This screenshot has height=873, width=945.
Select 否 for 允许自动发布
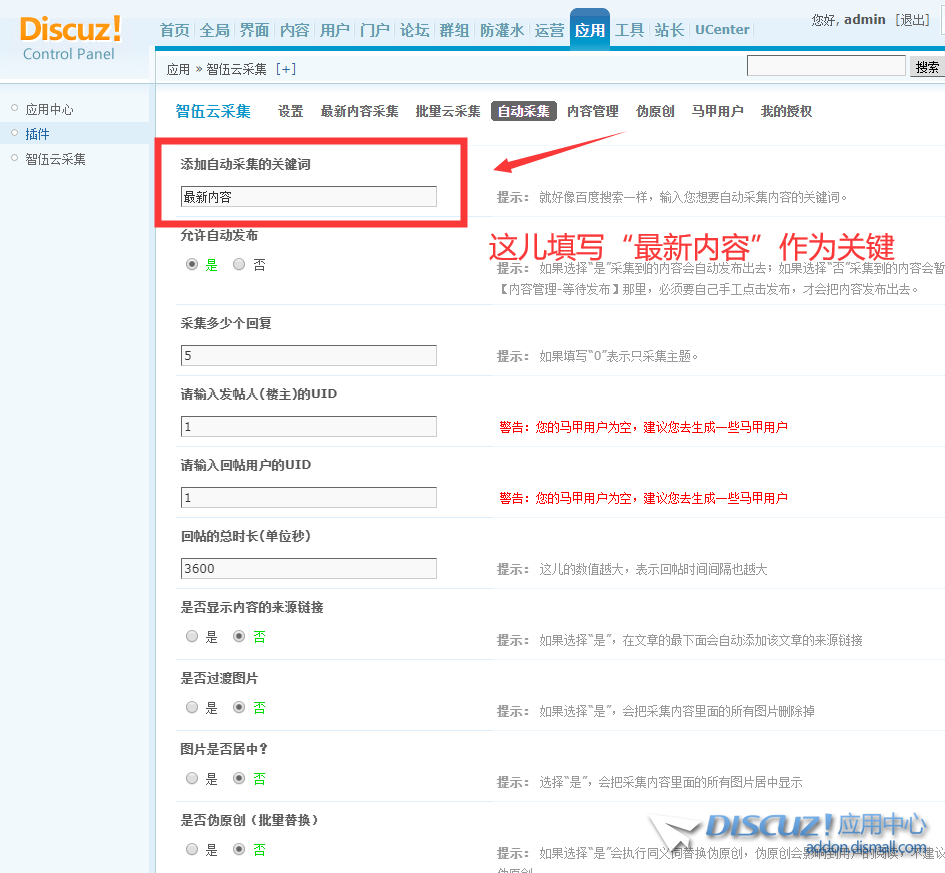(239, 264)
